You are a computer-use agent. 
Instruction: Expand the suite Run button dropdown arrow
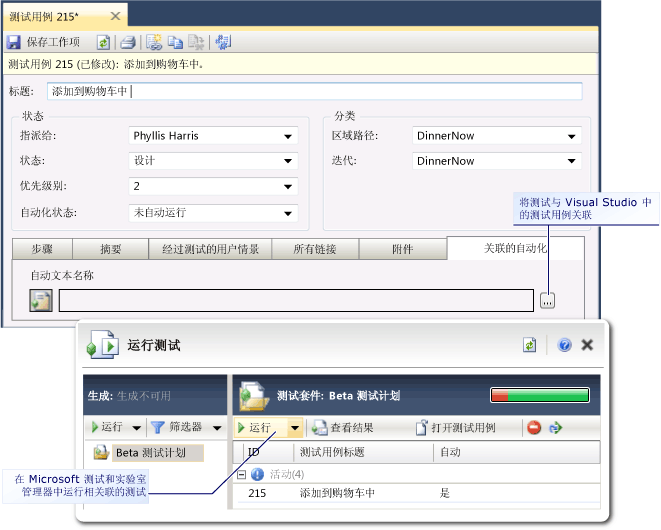(295, 428)
